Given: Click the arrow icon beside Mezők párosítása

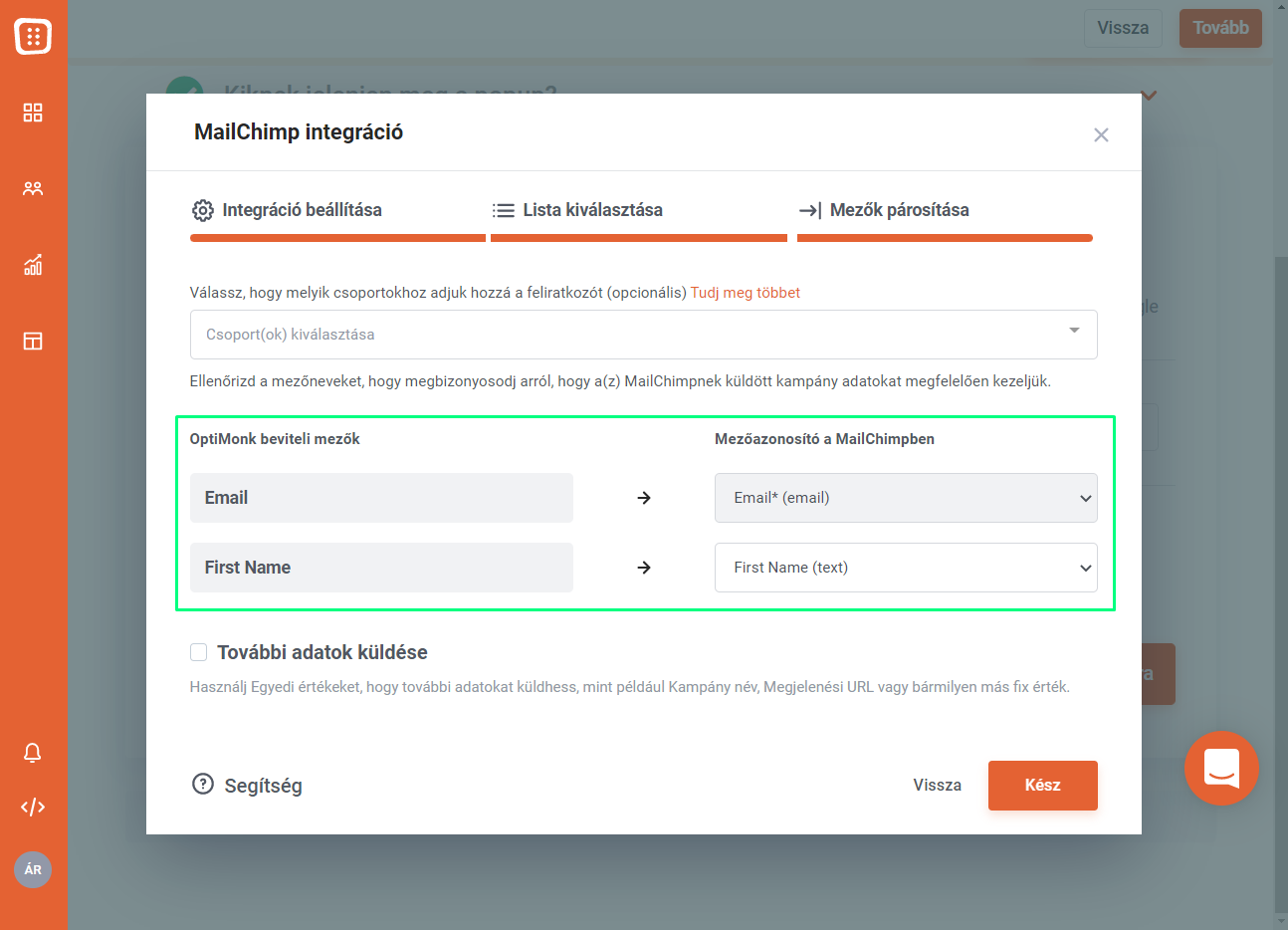Looking at the screenshot, I should click(810, 210).
